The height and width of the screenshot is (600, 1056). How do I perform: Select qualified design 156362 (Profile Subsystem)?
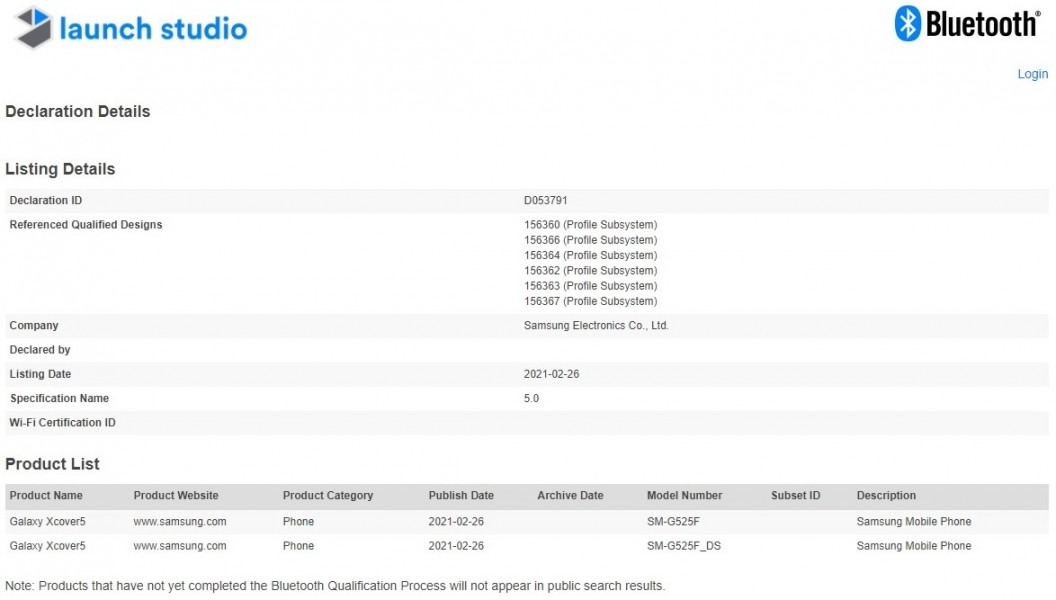tap(591, 271)
